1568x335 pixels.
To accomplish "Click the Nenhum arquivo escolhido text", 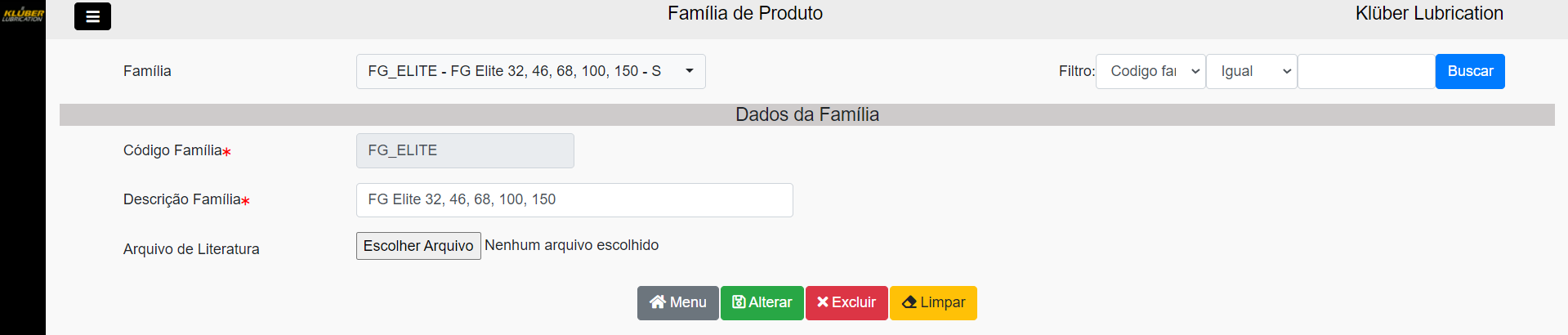I will (571, 246).
